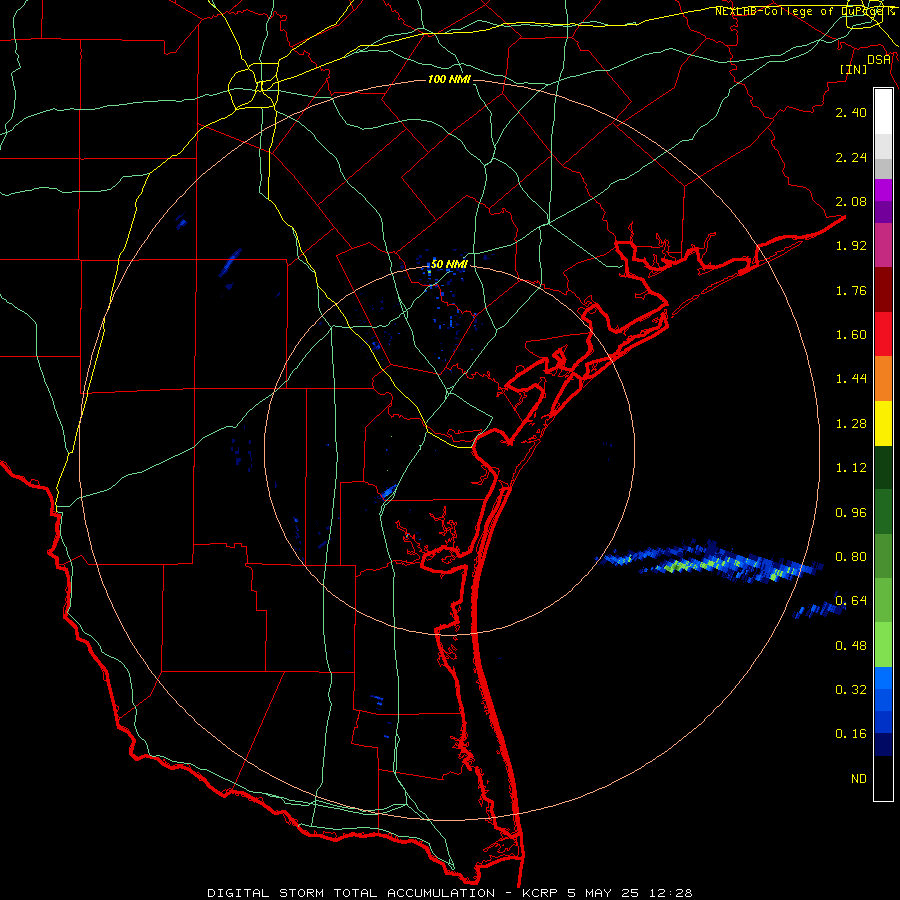Viewport: 900px width, 900px height.
Task: Click the blue 0.32 inch legend swatch
Action: [883, 678]
